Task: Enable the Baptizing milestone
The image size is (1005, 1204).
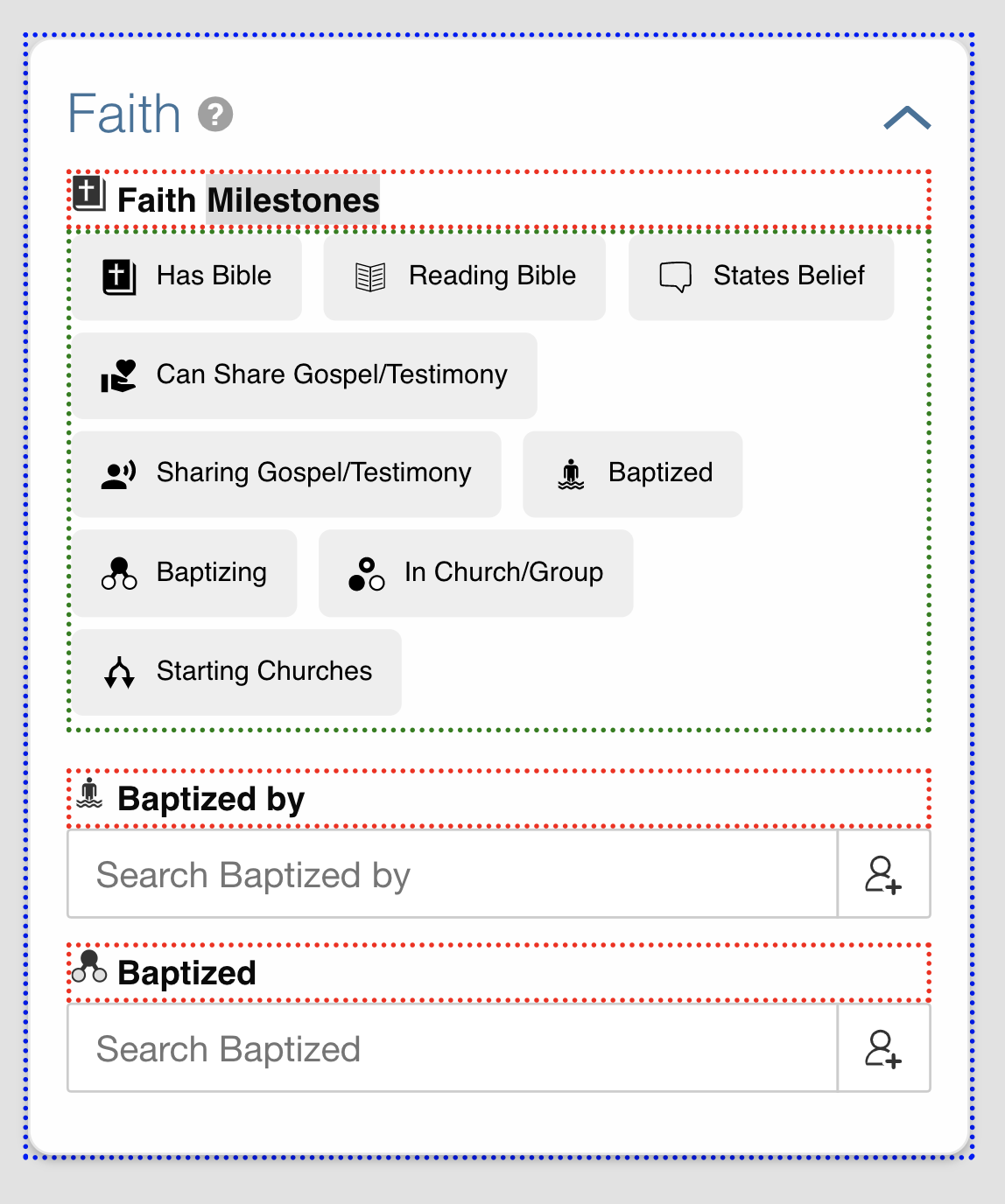Action: 186,573
